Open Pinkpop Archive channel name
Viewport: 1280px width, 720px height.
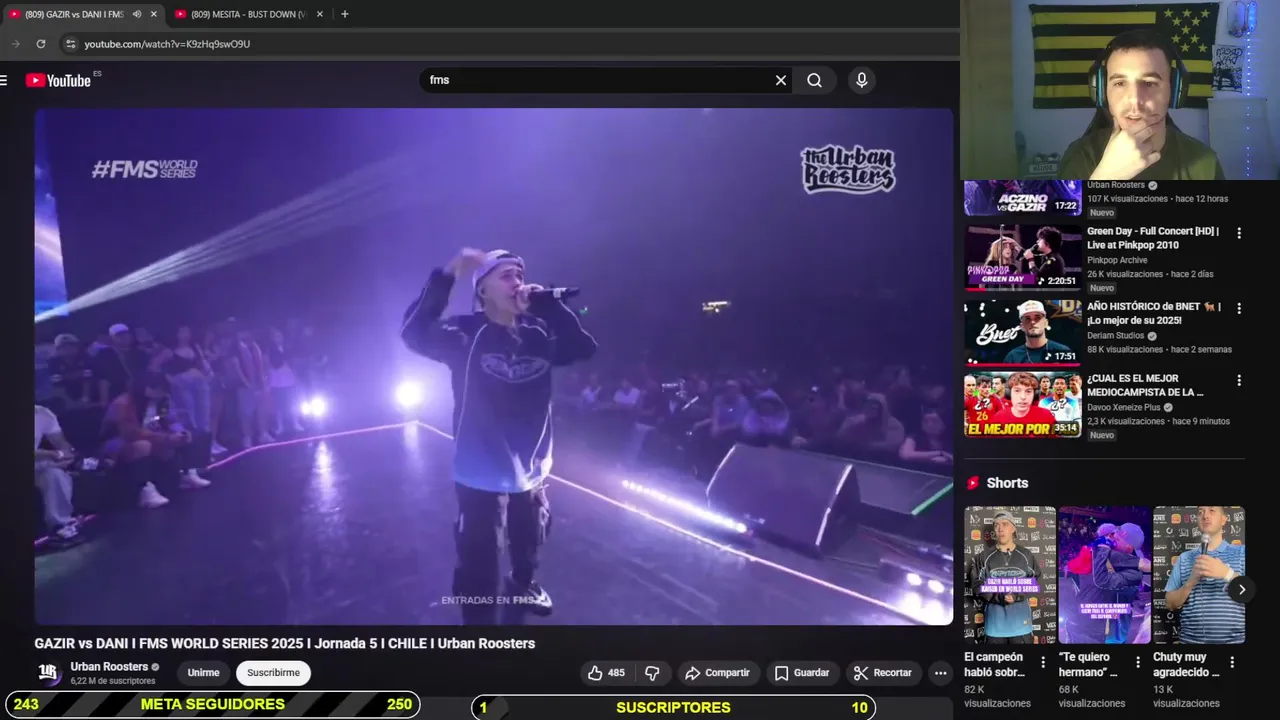coord(1117,260)
